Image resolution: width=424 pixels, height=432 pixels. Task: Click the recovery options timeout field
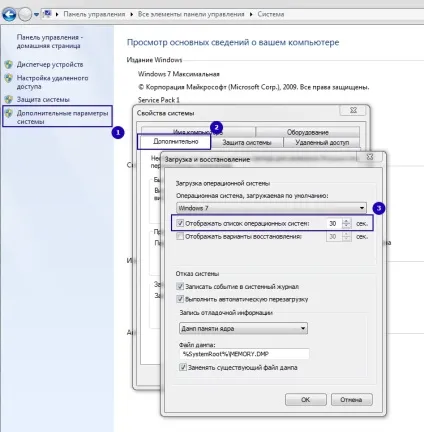pos(334,237)
